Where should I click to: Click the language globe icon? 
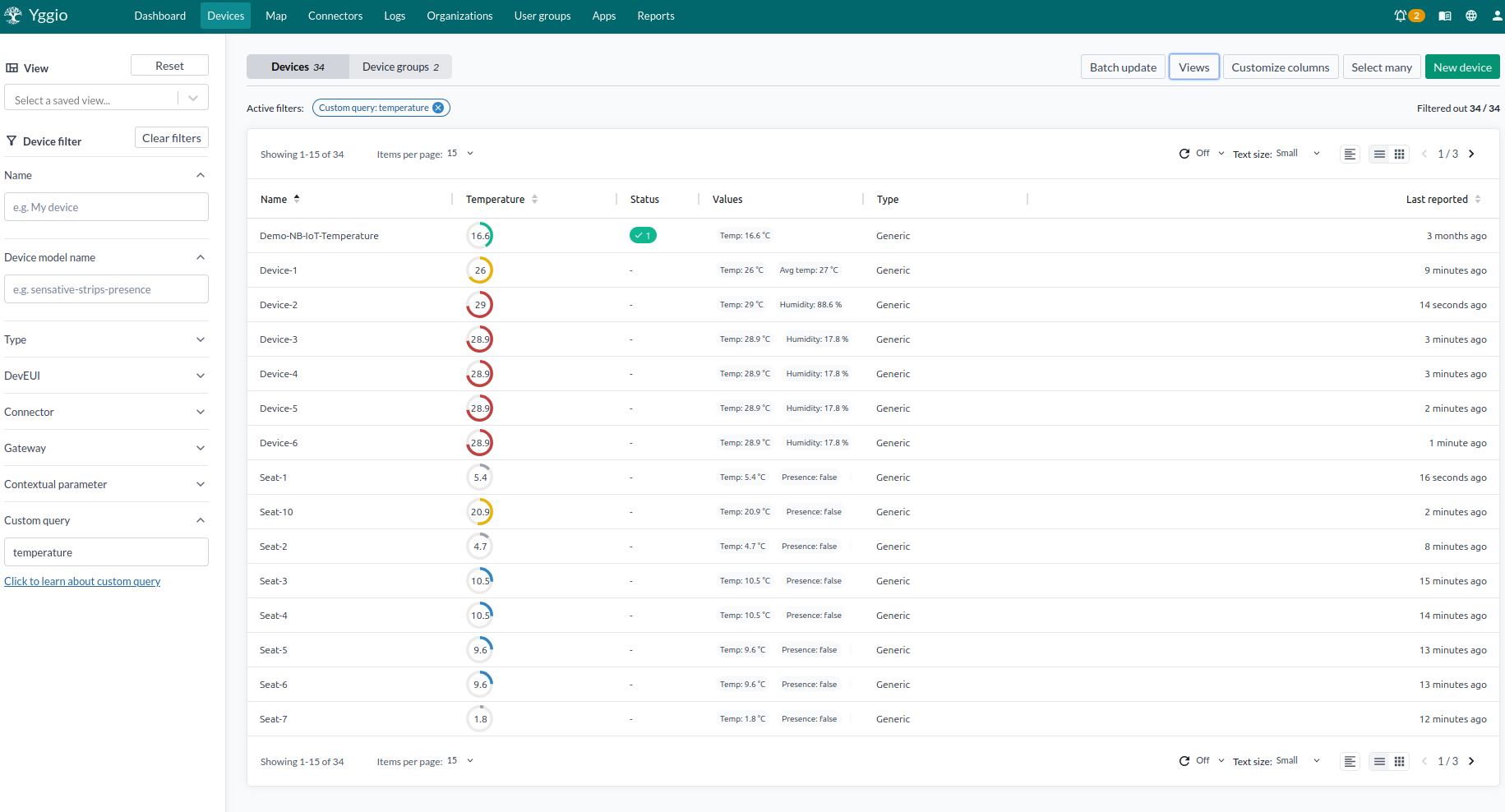1471,16
